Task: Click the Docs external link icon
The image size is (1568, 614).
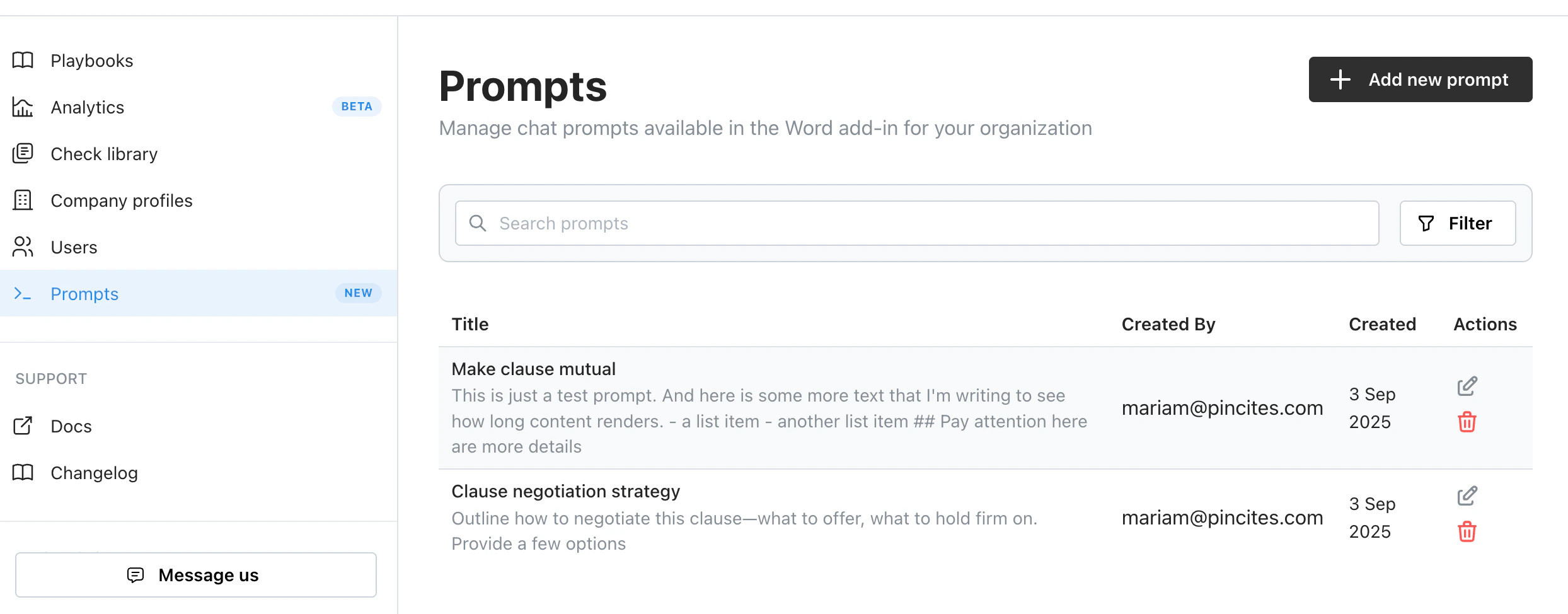Action: pyautogui.click(x=23, y=426)
